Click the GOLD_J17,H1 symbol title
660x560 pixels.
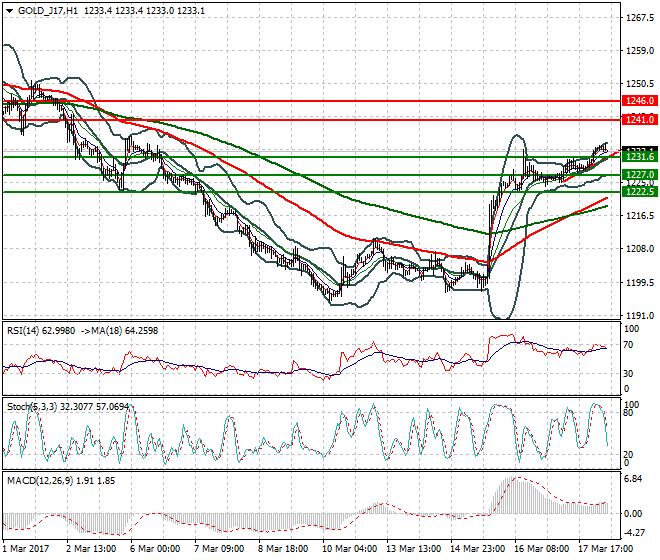pyautogui.click(x=48, y=11)
